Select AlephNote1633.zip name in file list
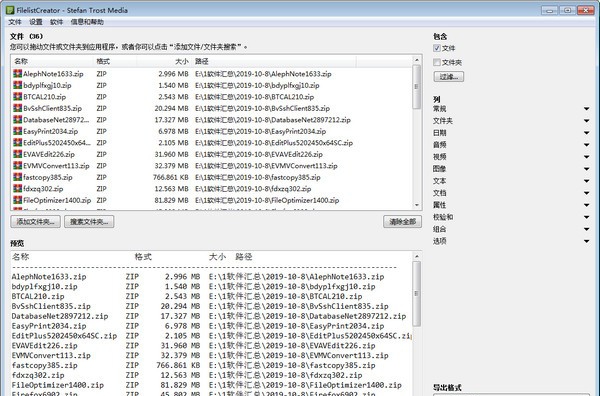 [53, 74]
